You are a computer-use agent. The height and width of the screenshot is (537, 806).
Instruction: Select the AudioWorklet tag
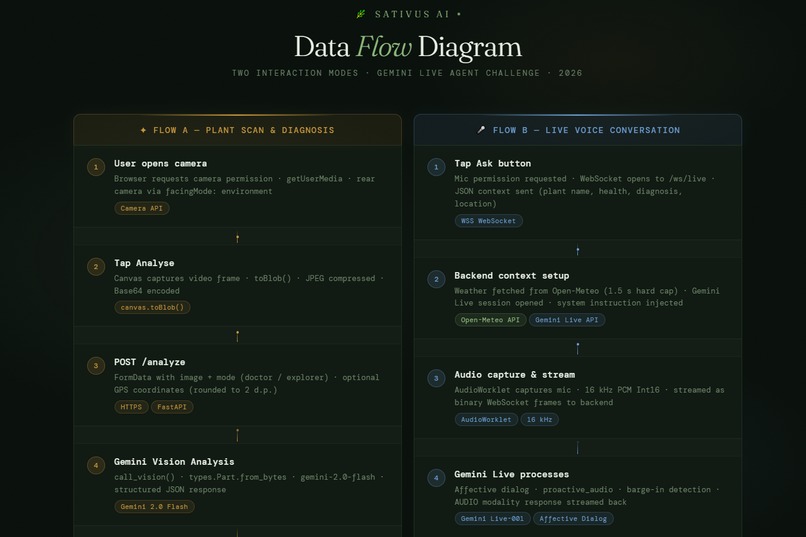coord(486,420)
